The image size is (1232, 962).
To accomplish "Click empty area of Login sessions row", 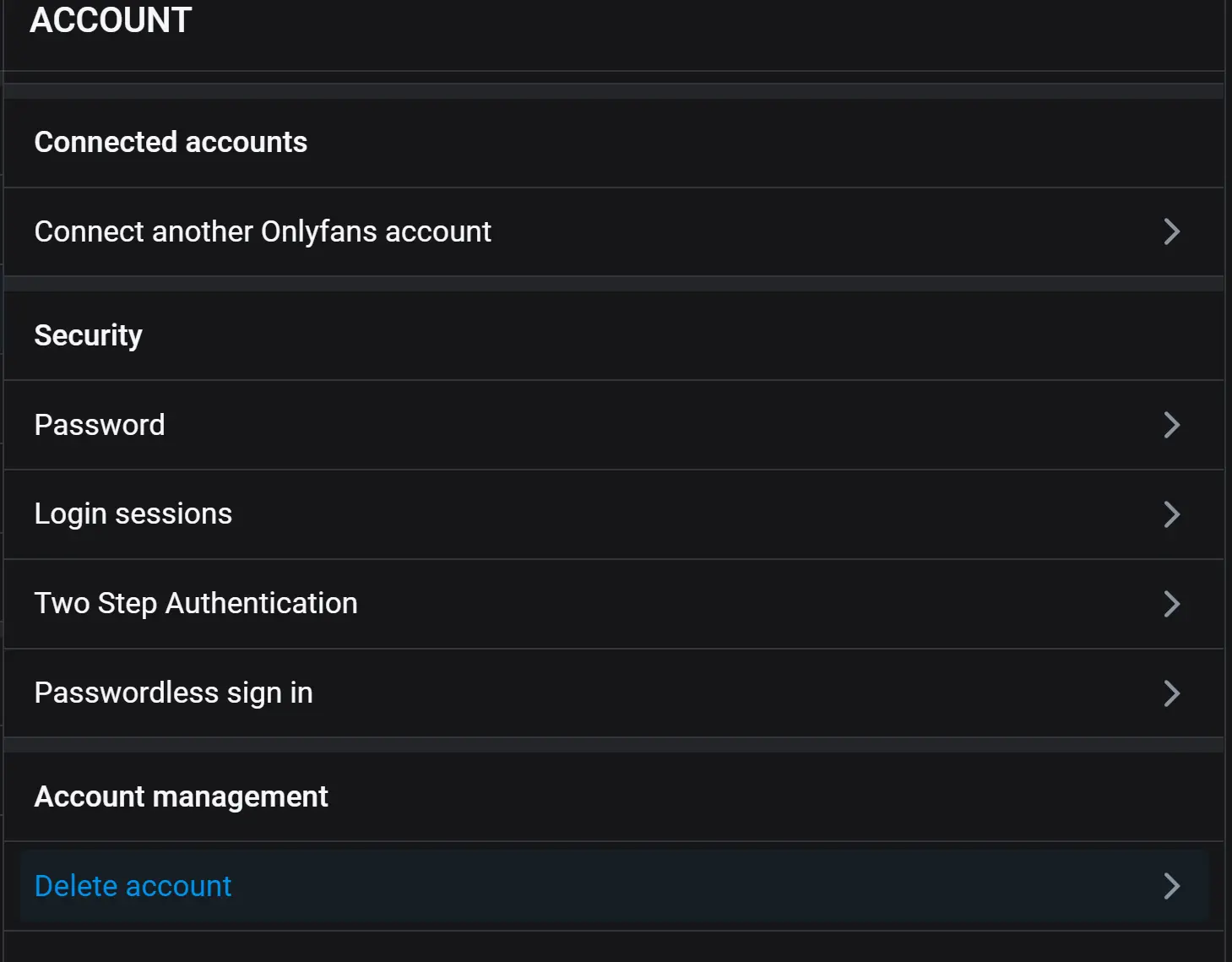I will tap(676, 514).
